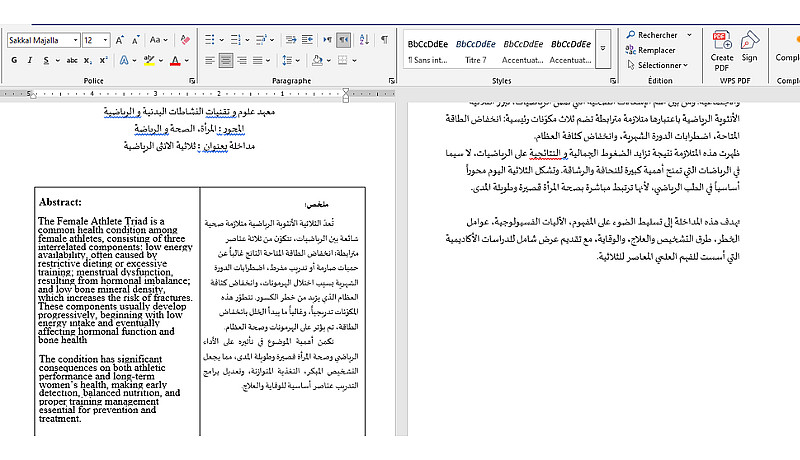The width and height of the screenshot is (800, 460).
Task: Decrease the font size with the shrink button
Action: click(x=135, y=40)
